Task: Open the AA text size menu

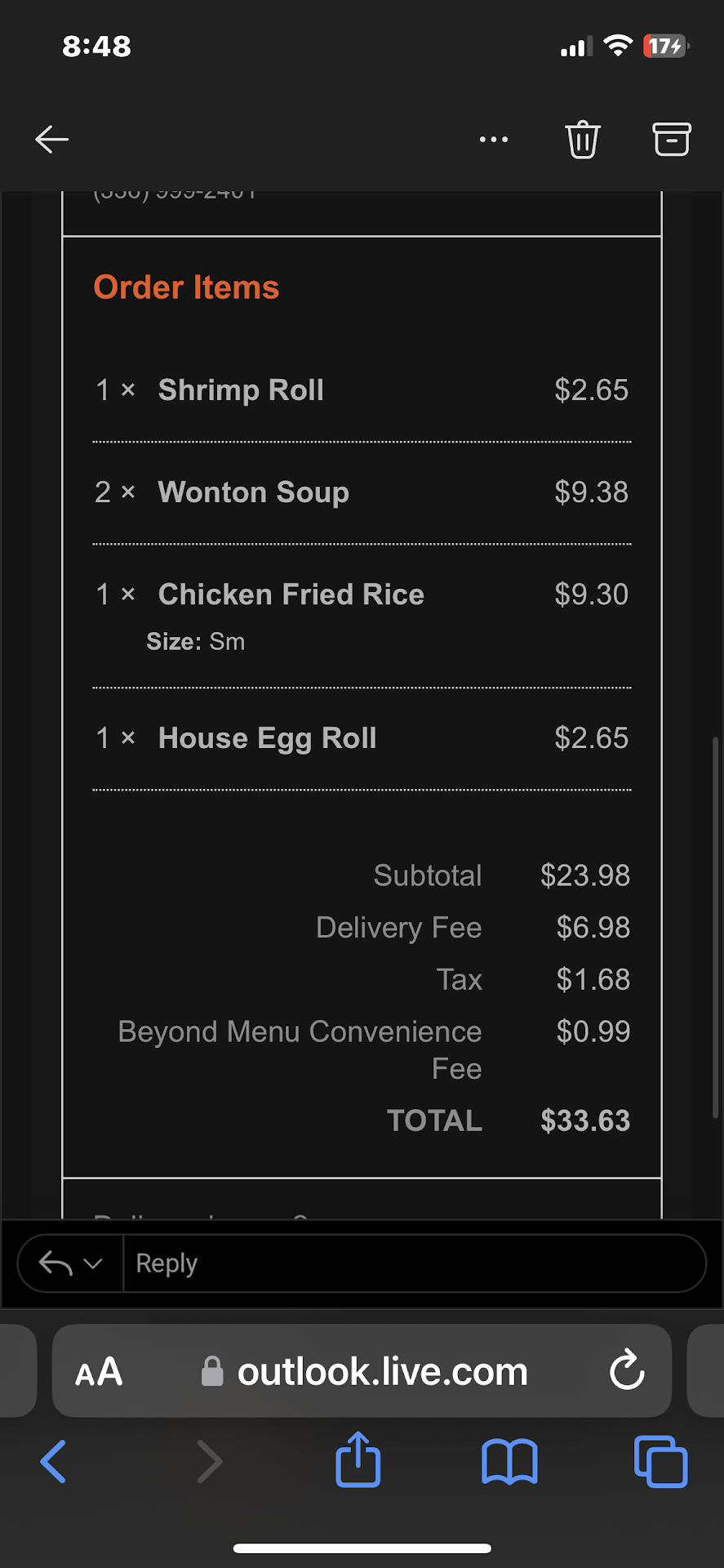Action: pyautogui.click(x=99, y=1372)
